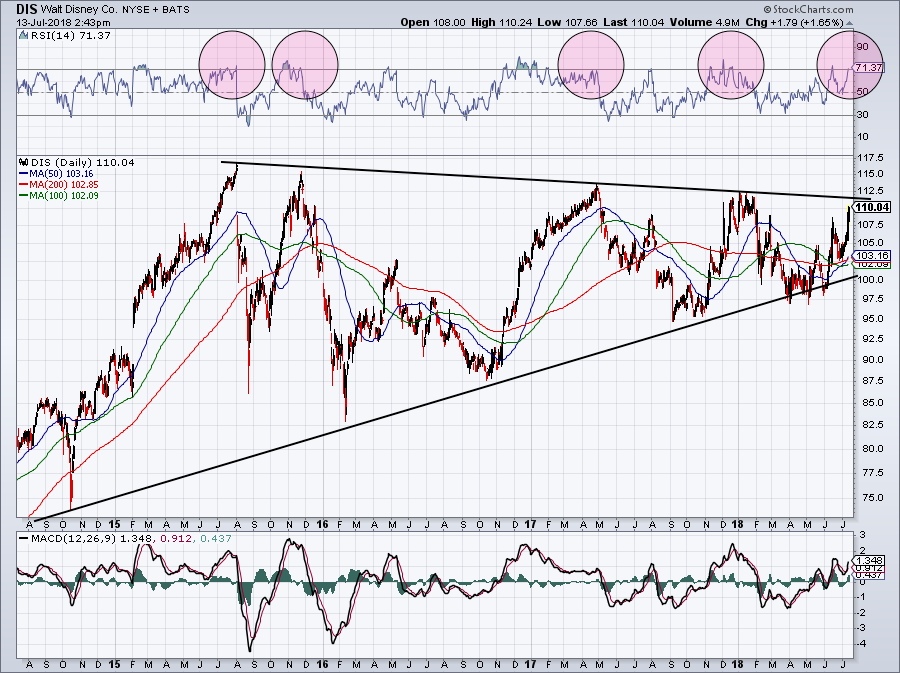
Task: Click the 87.5 price axis label
Action: pyautogui.click(x=871, y=381)
